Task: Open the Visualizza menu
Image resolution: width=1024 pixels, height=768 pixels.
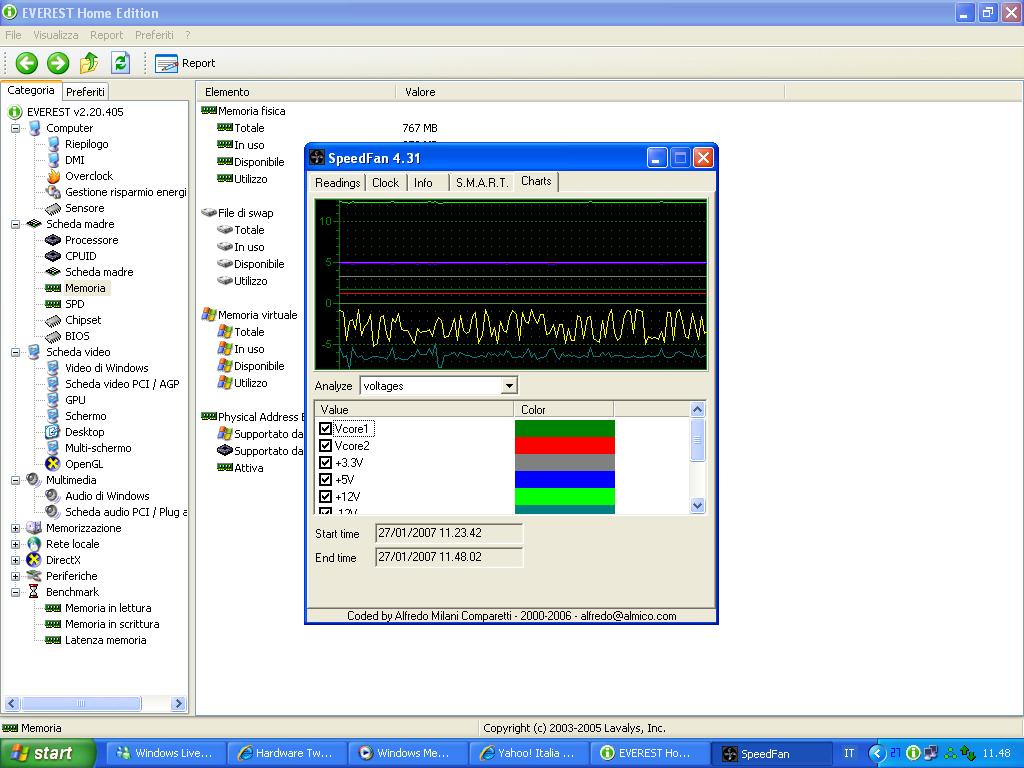Action: 56,35
